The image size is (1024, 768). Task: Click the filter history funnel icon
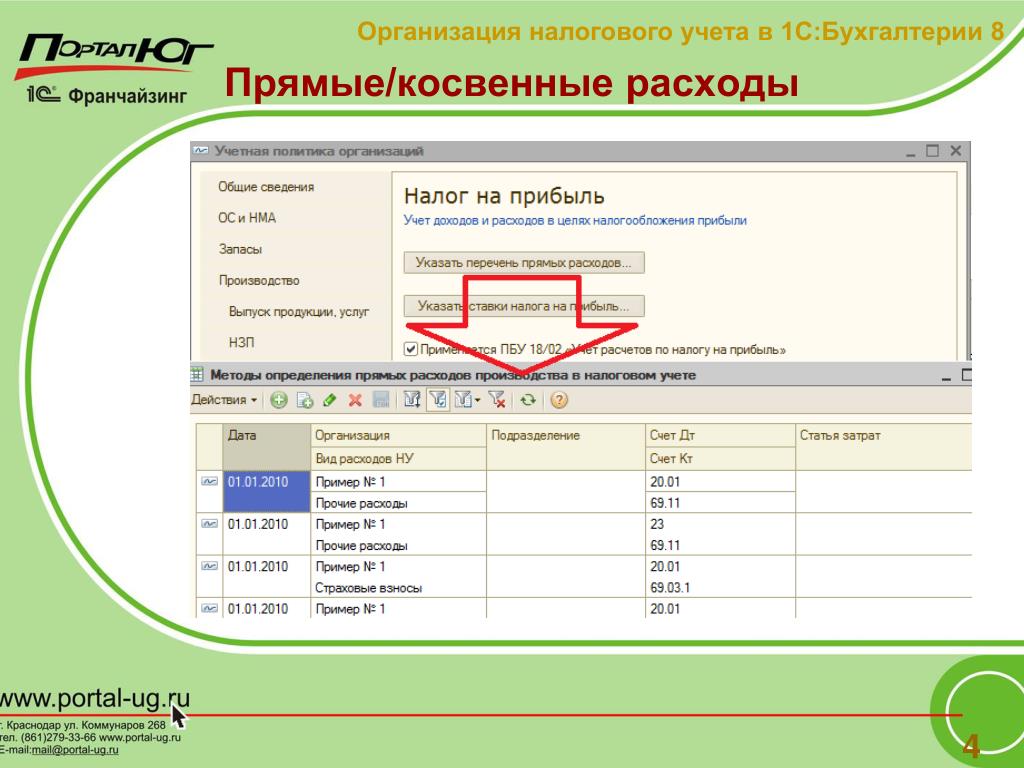tap(463, 400)
